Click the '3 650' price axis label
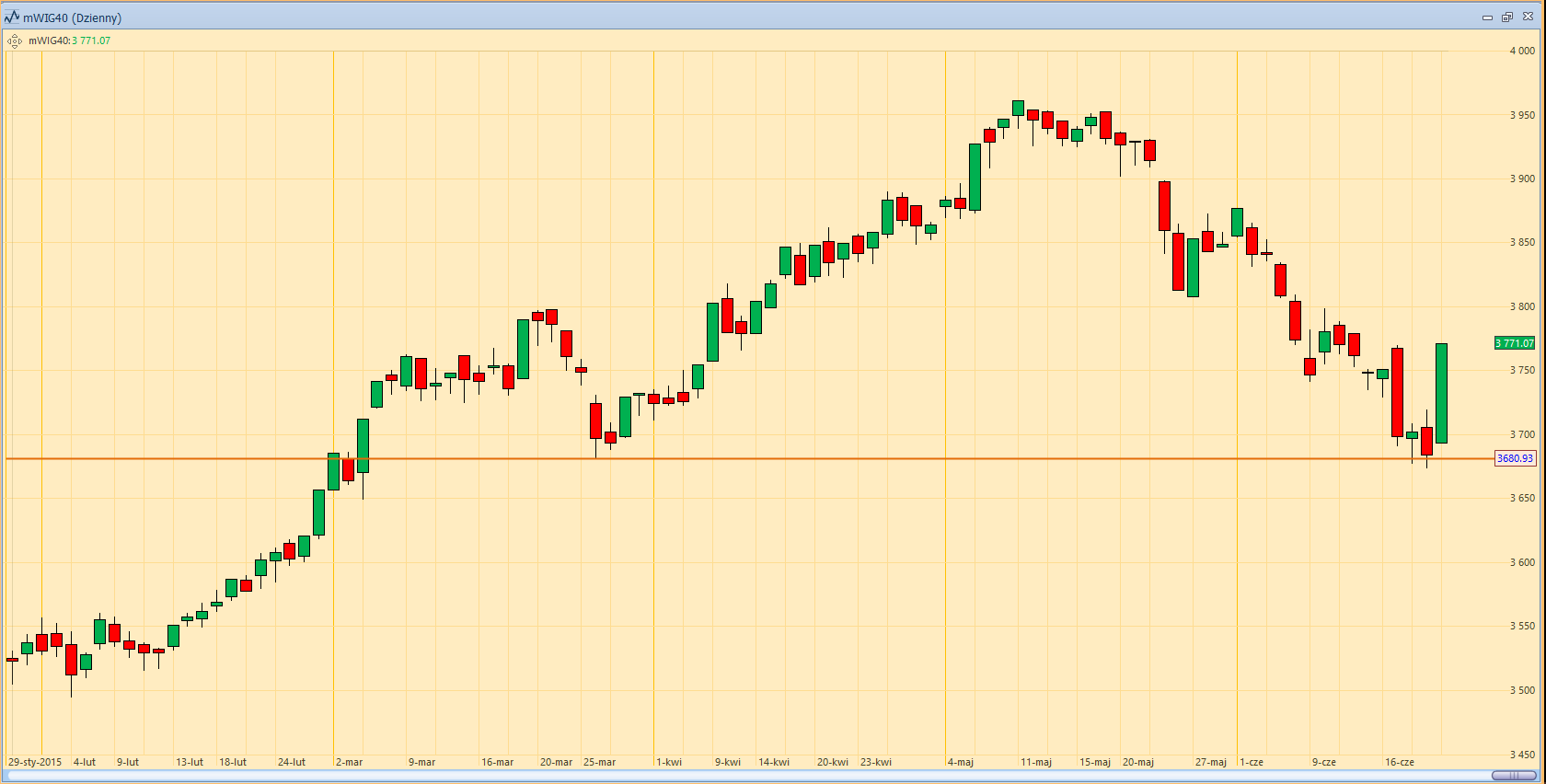 pyautogui.click(x=1522, y=498)
